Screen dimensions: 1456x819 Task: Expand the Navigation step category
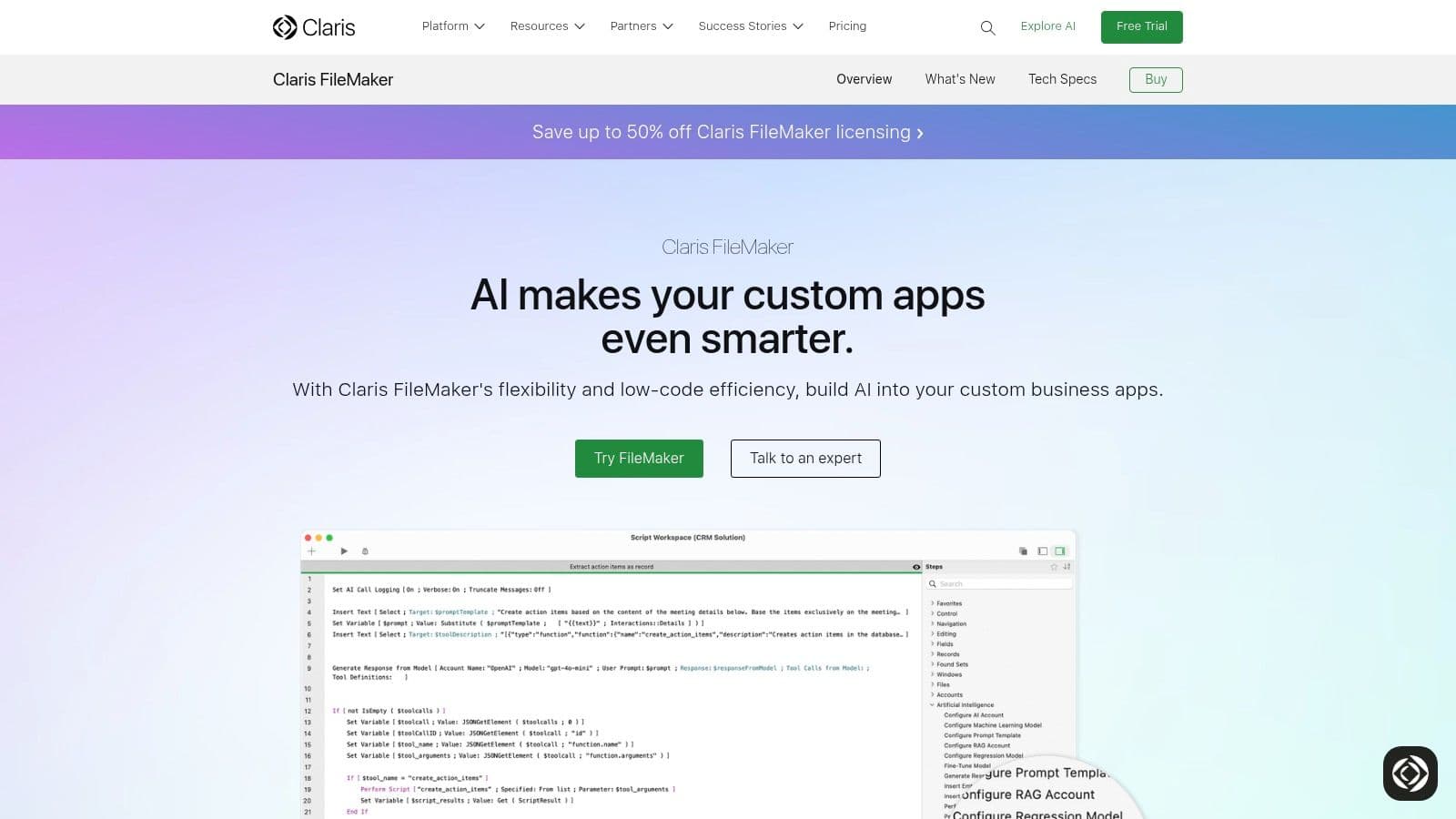click(x=948, y=623)
